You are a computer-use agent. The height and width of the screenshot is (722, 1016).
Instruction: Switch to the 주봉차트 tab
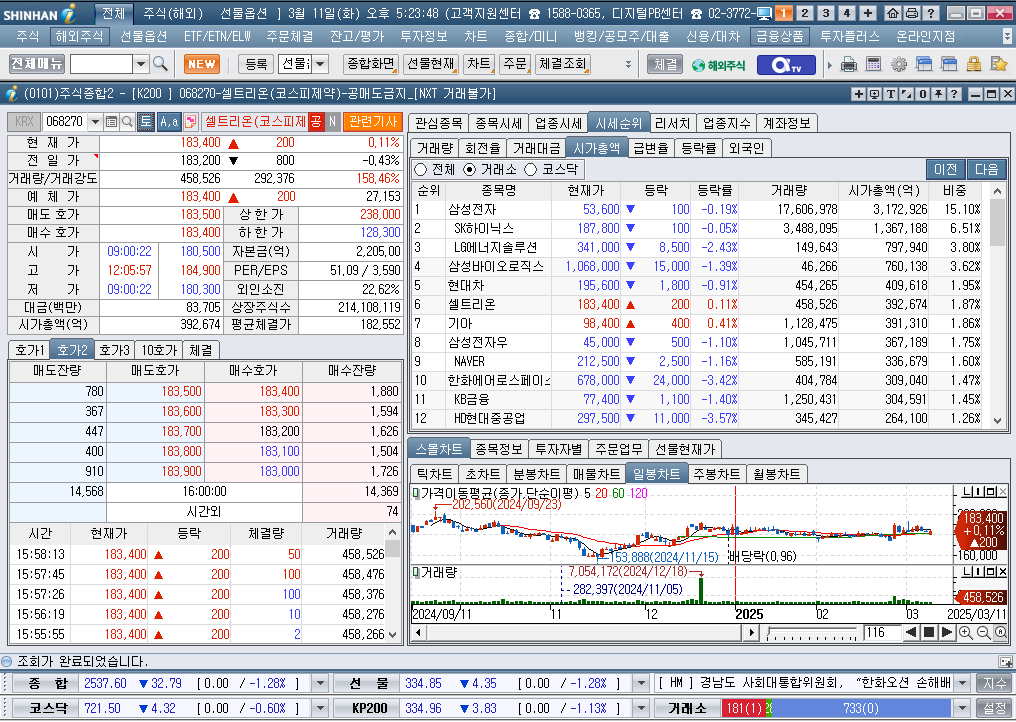click(x=716, y=474)
